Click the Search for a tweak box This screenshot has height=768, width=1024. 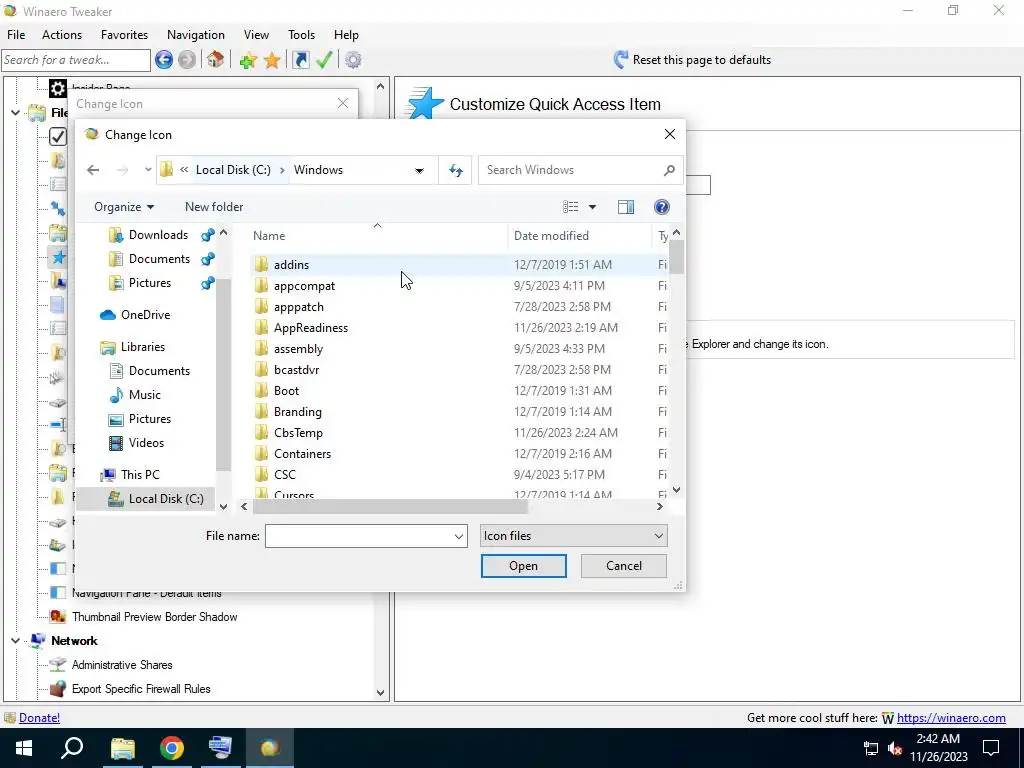pos(76,60)
